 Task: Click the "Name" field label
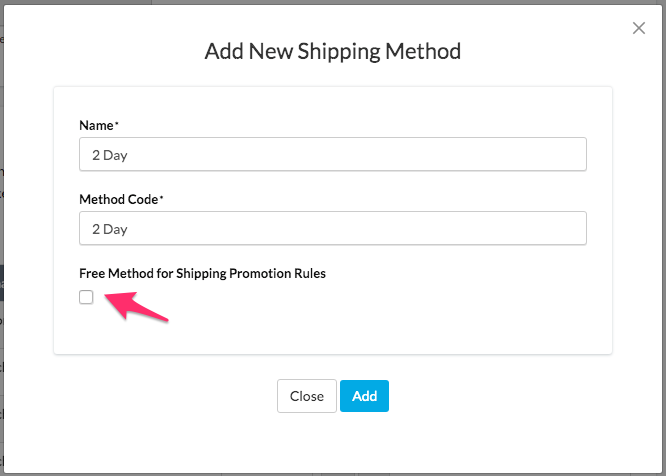[x=96, y=125]
